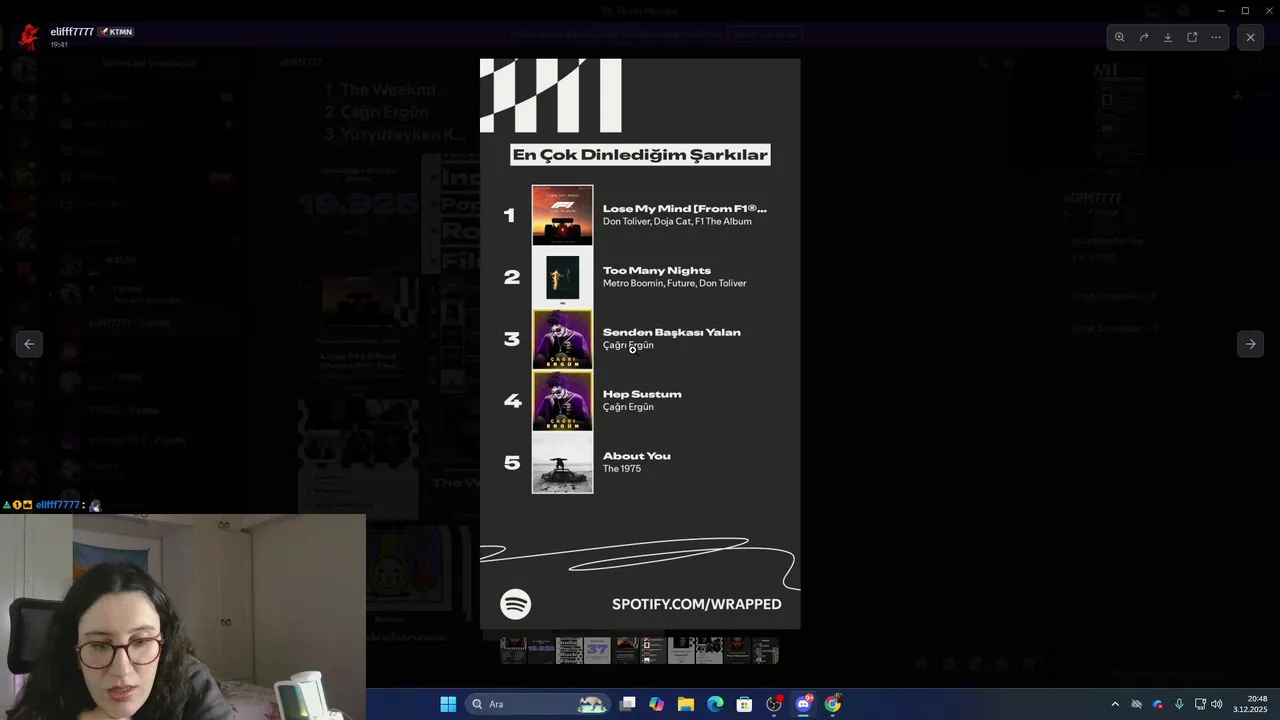Zoom into the image with magnifier icon
This screenshot has height=720, width=1280.
[x=1120, y=37]
